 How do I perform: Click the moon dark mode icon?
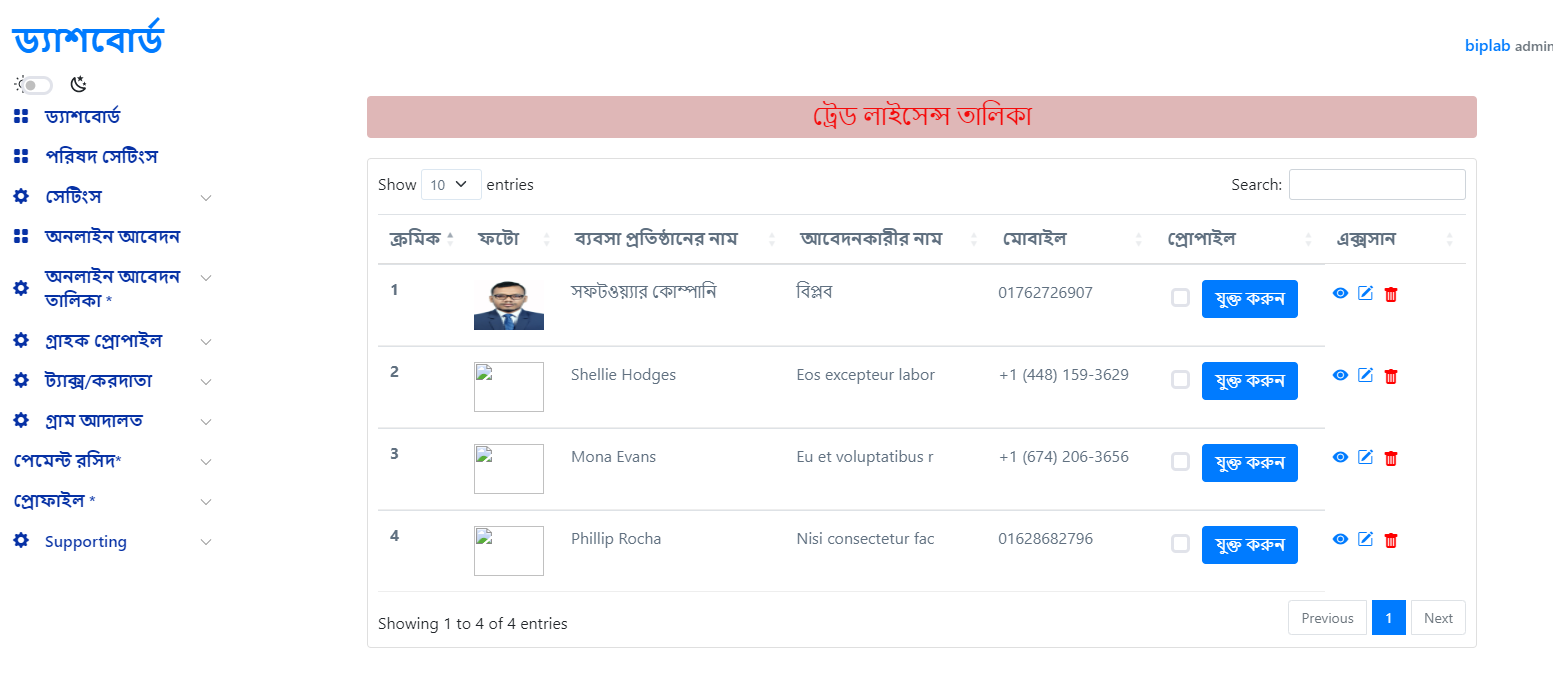(x=78, y=85)
